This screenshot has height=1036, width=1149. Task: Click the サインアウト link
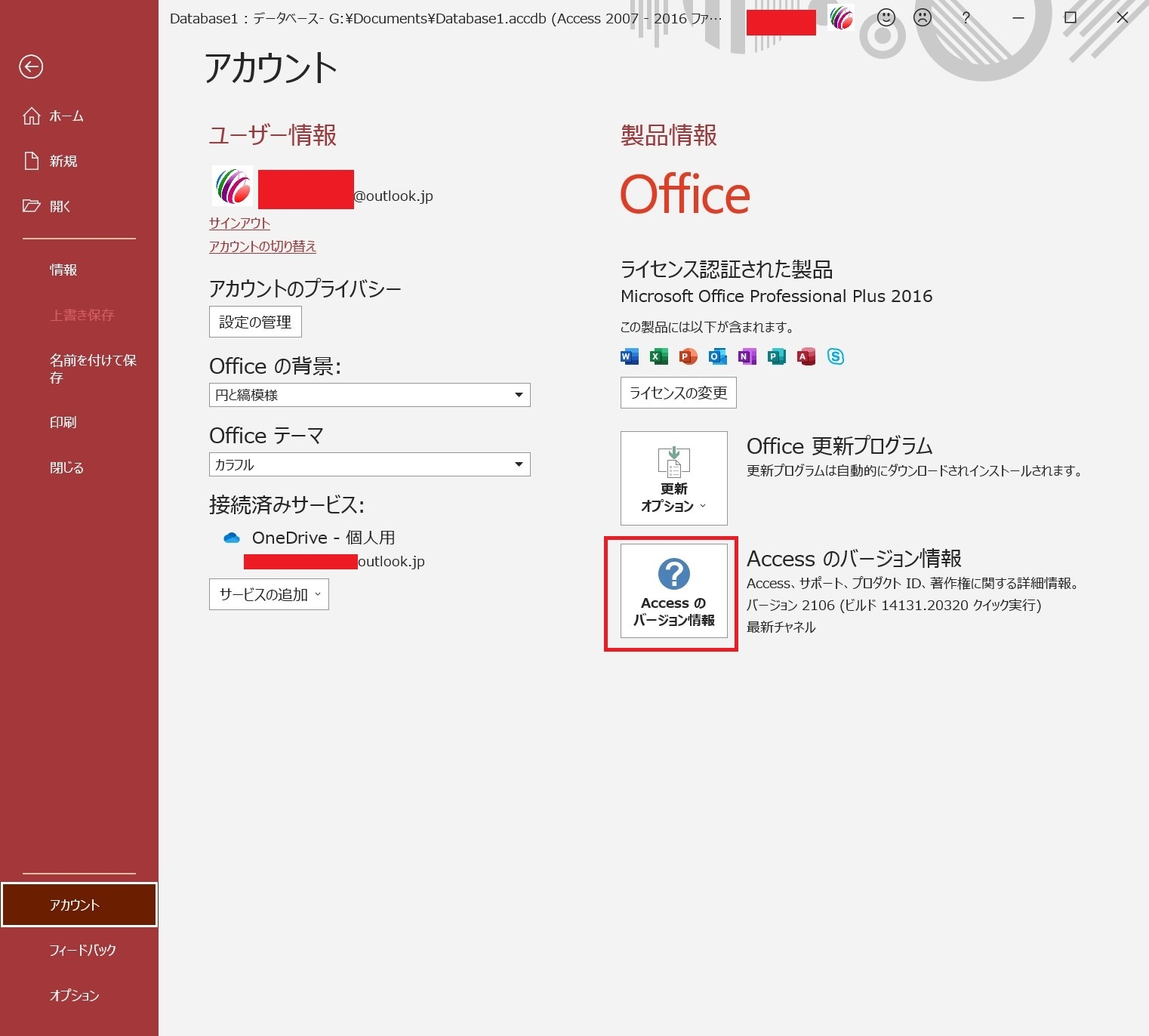[x=239, y=224]
